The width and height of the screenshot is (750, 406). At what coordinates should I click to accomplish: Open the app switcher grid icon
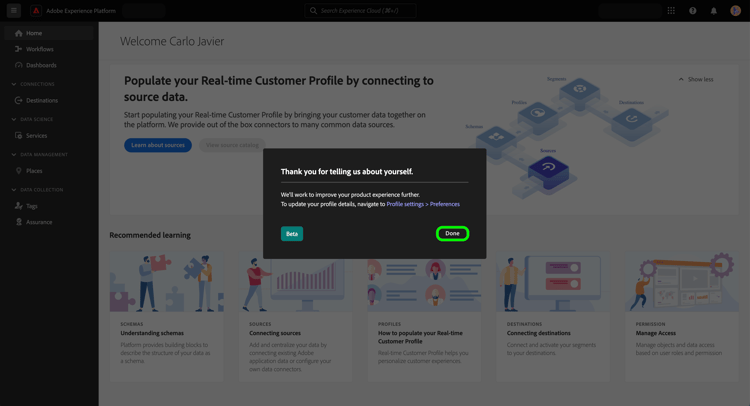tap(671, 11)
